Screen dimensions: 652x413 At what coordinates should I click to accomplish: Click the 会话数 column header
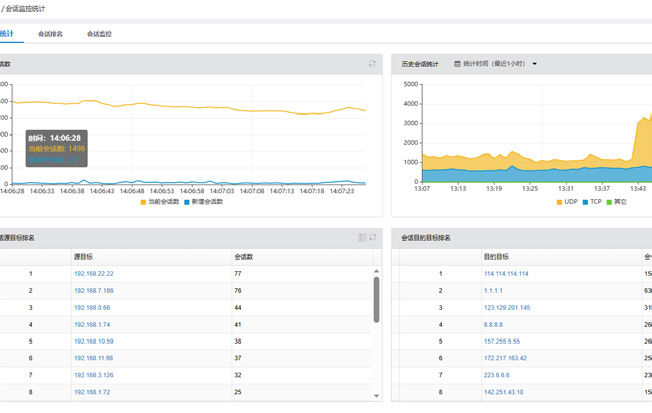tap(243, 256)
